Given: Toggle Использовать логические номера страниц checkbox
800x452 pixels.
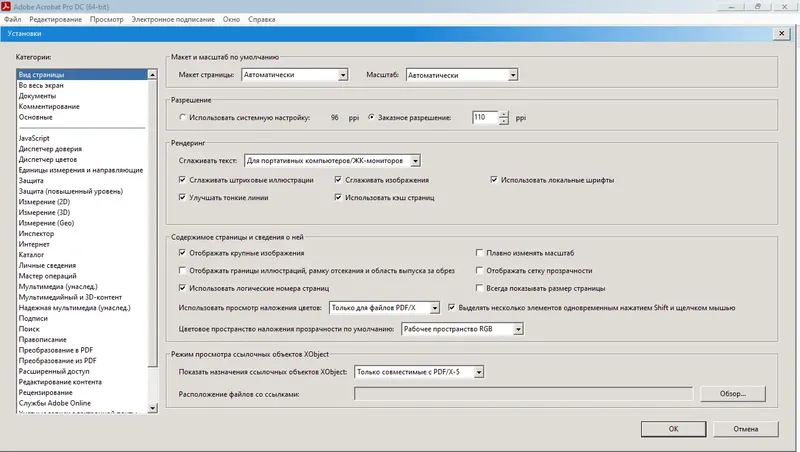Looking at the screenshot, I should click(x=182, y=288).
